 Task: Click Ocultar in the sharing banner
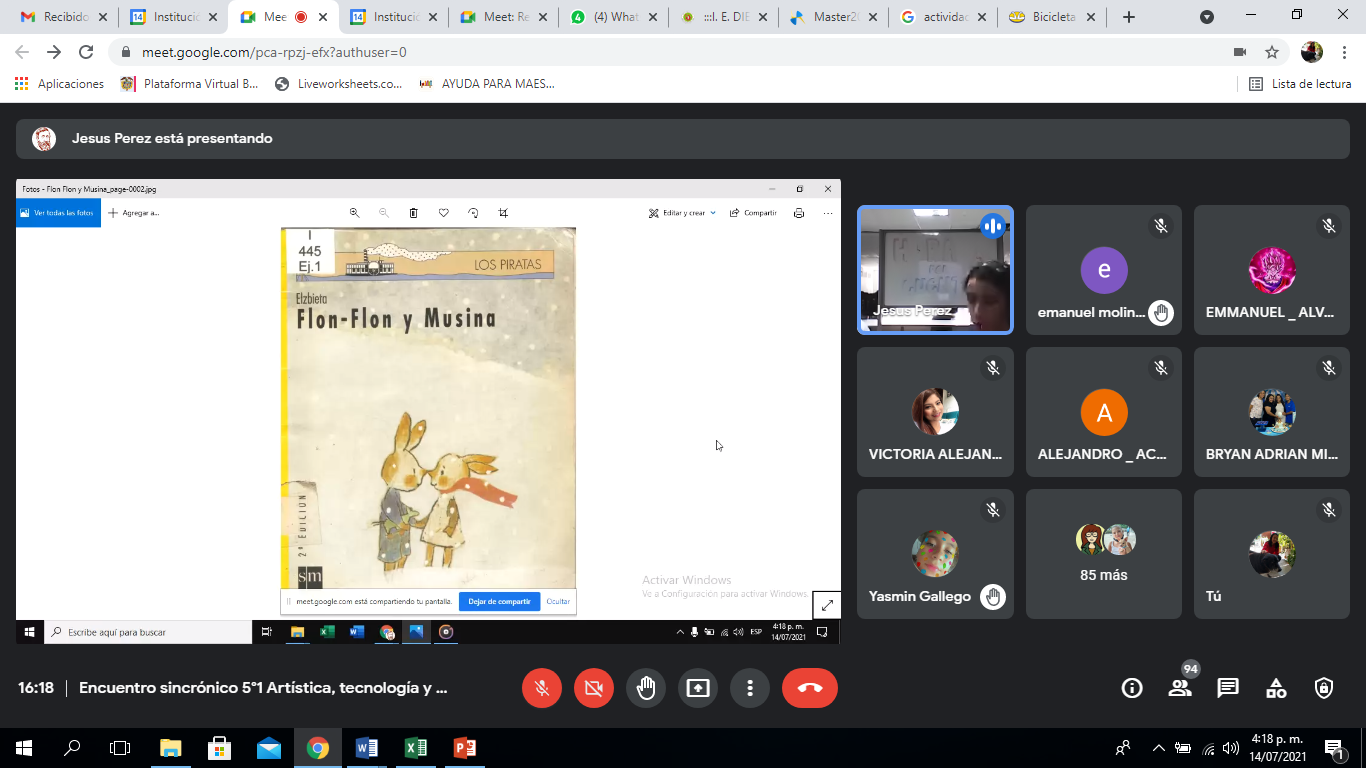coord(558,601)
